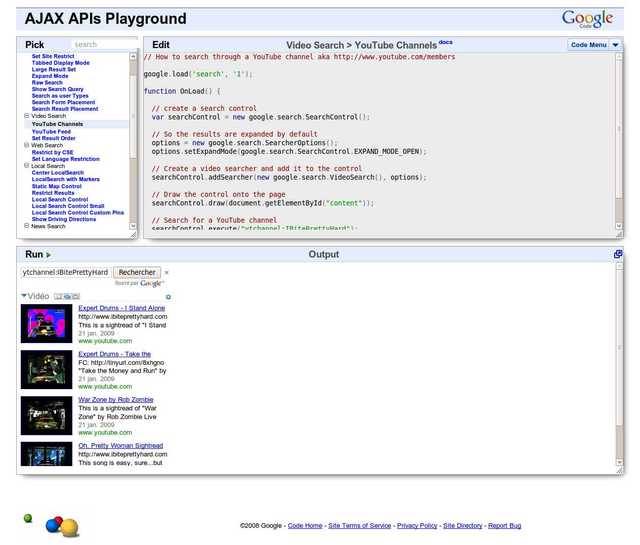
Task: Open Site Terms of Service footer link
Action: (x=360, y=526)
